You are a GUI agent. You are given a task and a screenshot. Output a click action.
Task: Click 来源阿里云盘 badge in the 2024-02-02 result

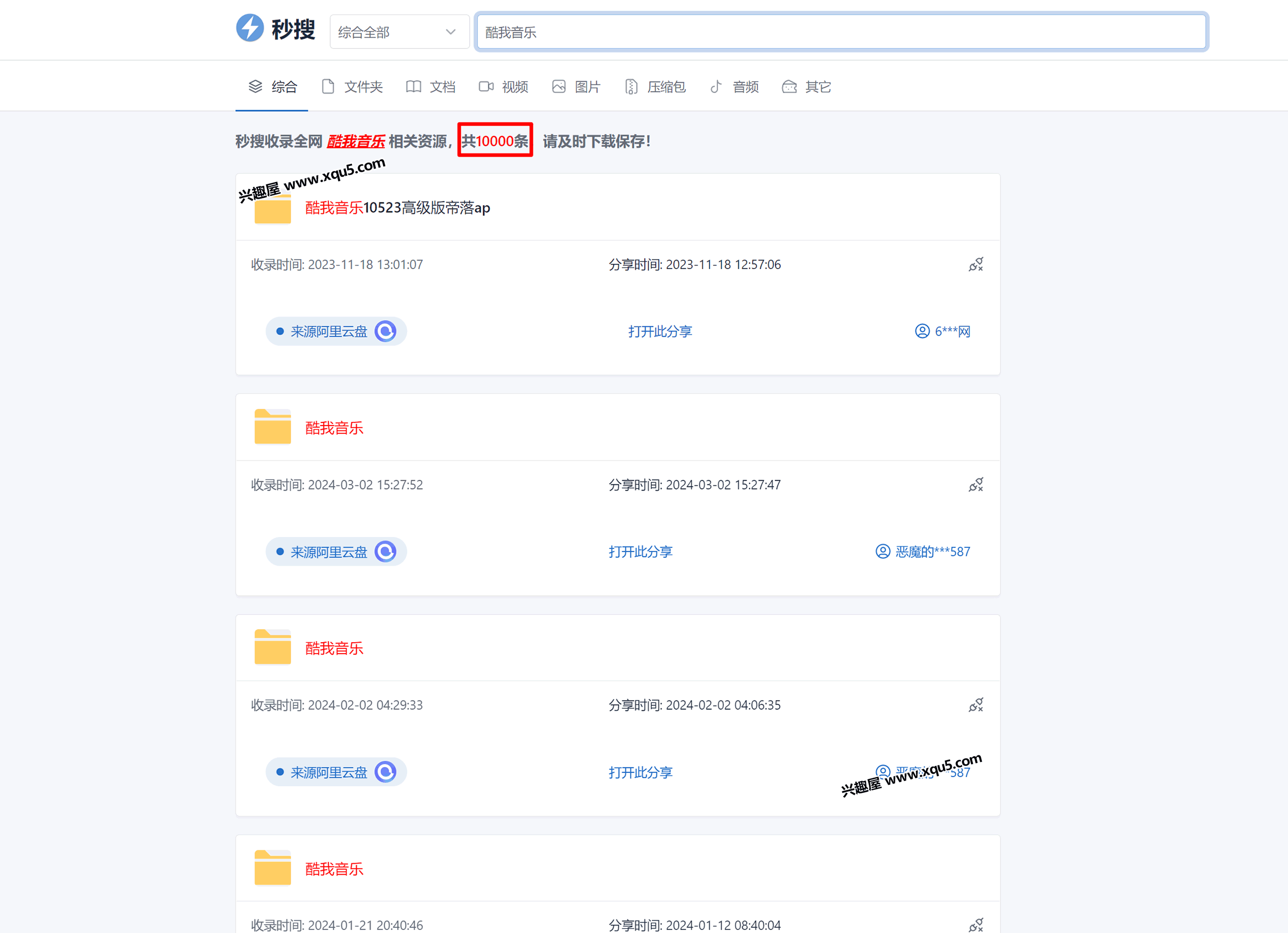click(x=336, y=772)
